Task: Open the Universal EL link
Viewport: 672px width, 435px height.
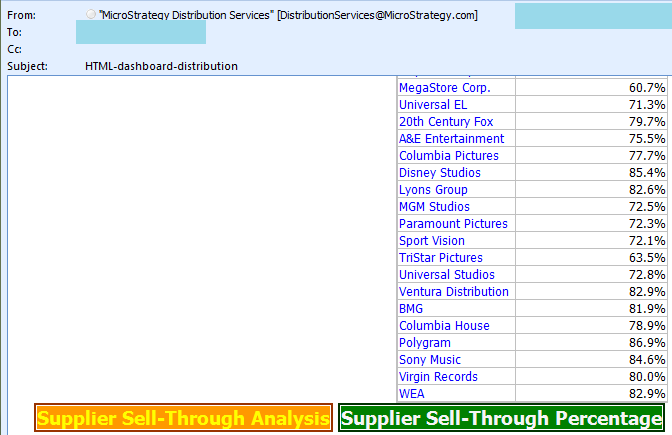Action: point(433,105)
